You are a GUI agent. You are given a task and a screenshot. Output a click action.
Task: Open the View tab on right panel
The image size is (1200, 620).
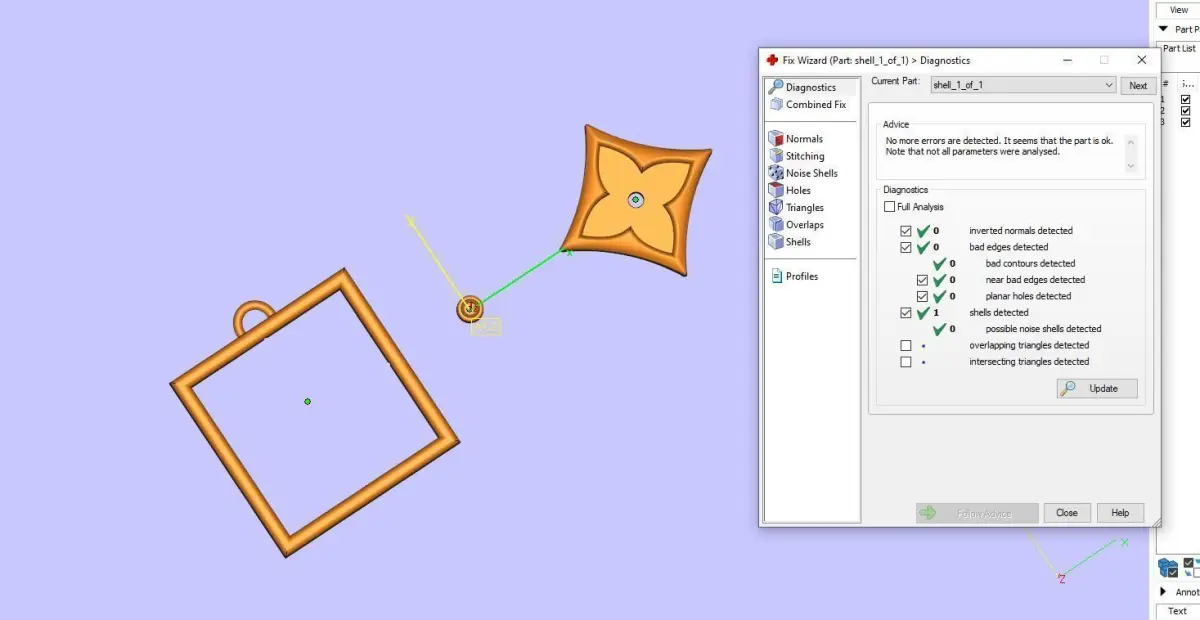[x=1178, y=10]
